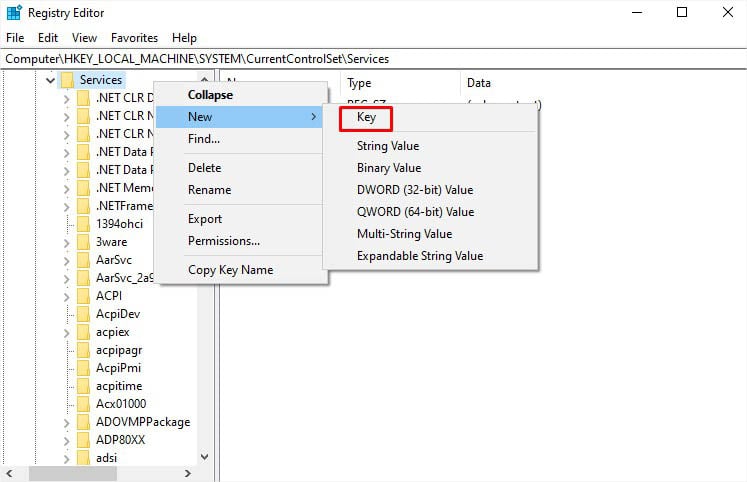747x482 pixels.
Task: Choose Key from the New submenu
Action: (366, 117)
